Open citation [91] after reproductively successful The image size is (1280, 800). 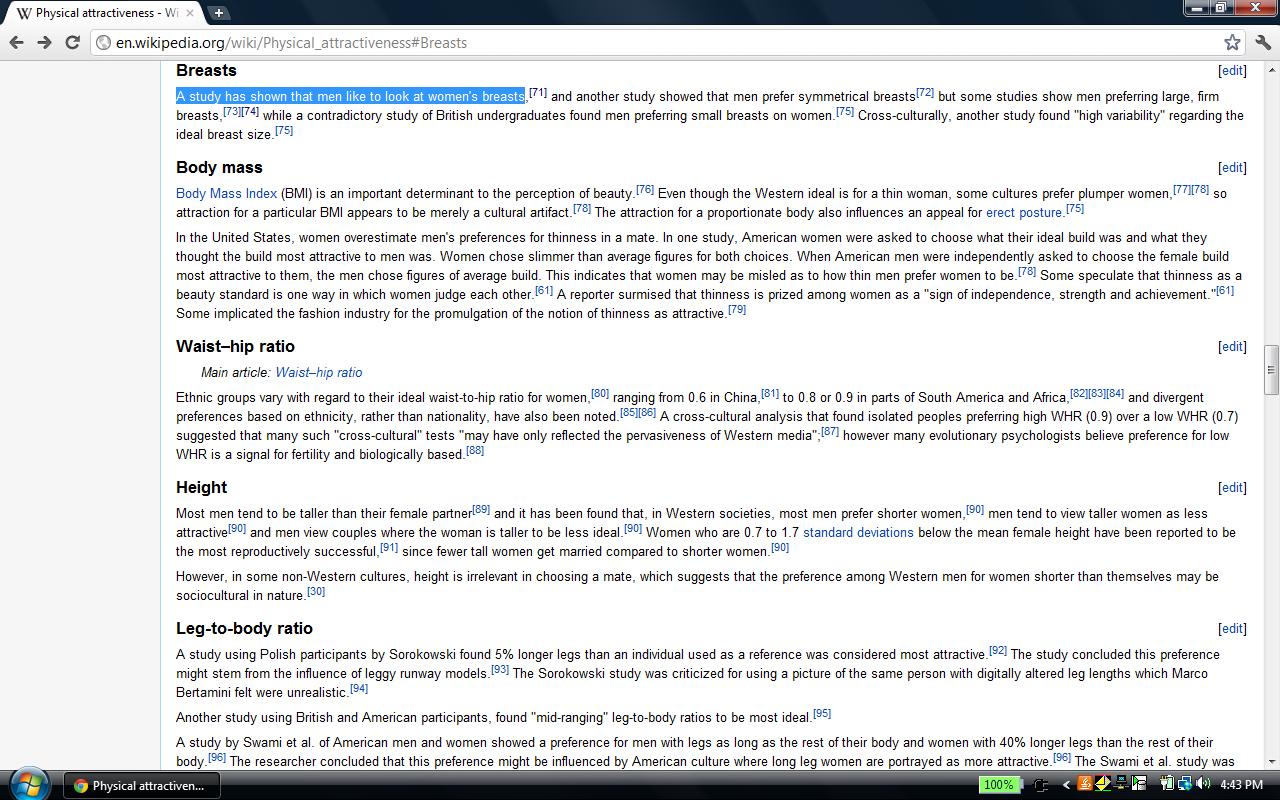coord(389,548)
